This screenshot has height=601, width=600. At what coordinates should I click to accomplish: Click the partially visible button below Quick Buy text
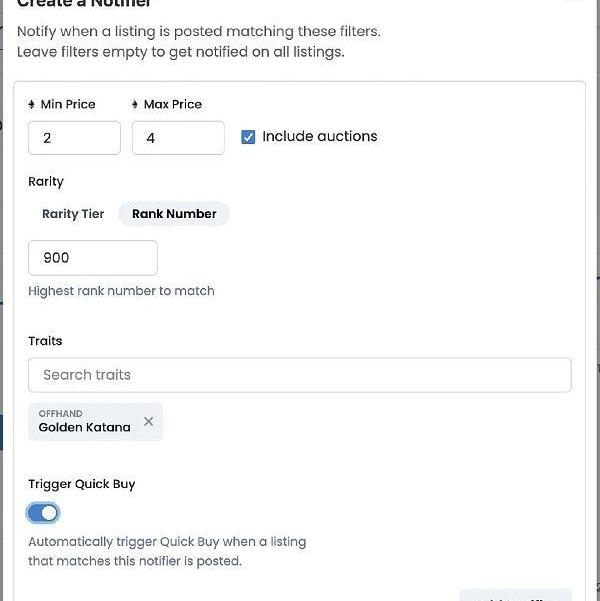point(516,595)
